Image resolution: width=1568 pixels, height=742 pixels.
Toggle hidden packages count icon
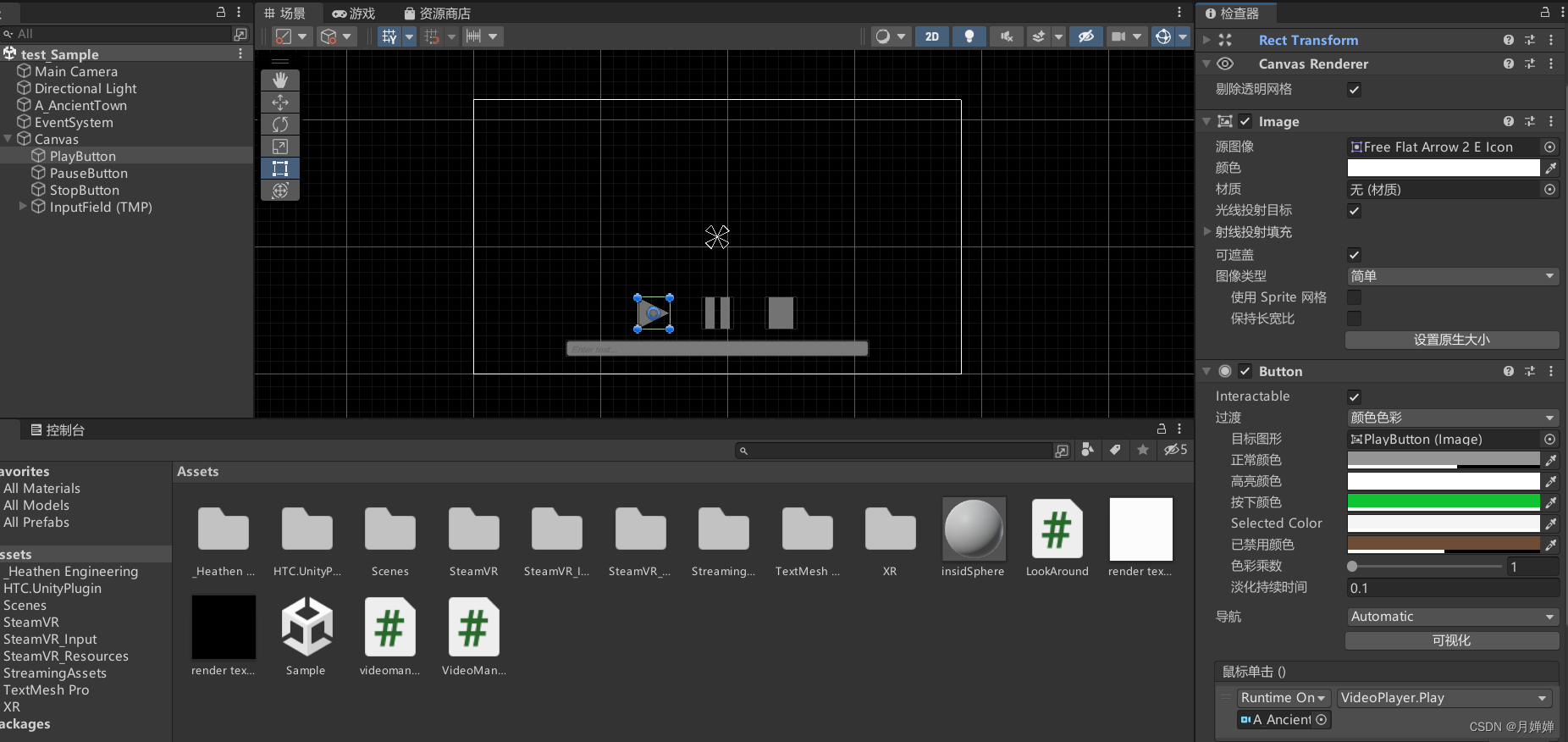pos(1175,451)
